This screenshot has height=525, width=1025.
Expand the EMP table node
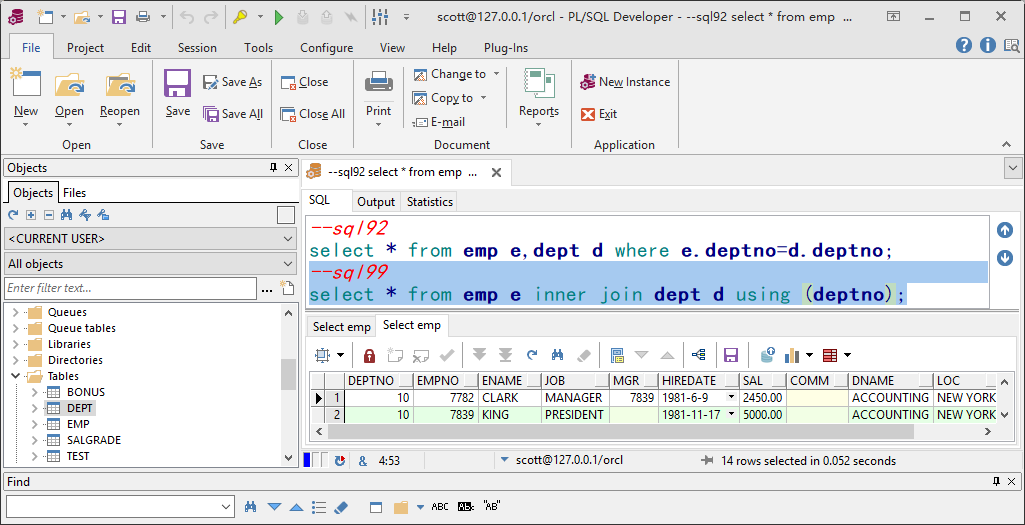[35, 424]
